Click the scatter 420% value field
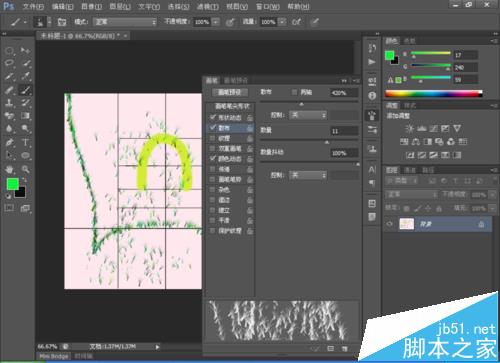 click(344, 93)
